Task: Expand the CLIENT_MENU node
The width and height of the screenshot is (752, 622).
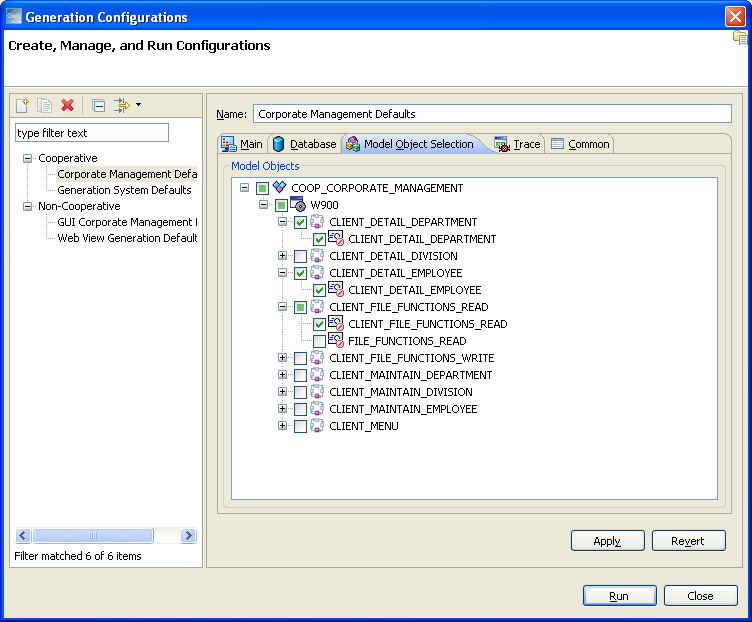Action: tap(282, 425)
